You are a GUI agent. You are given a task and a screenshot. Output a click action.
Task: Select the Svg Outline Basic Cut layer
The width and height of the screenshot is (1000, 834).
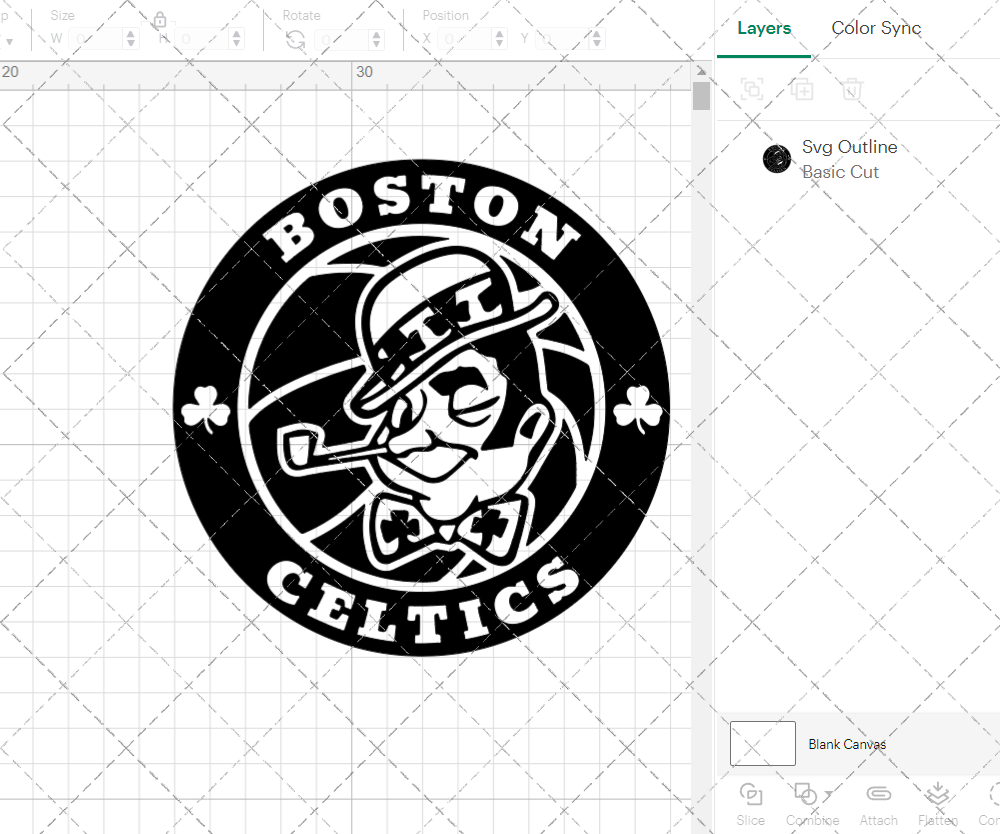click(x=850, y=159)
